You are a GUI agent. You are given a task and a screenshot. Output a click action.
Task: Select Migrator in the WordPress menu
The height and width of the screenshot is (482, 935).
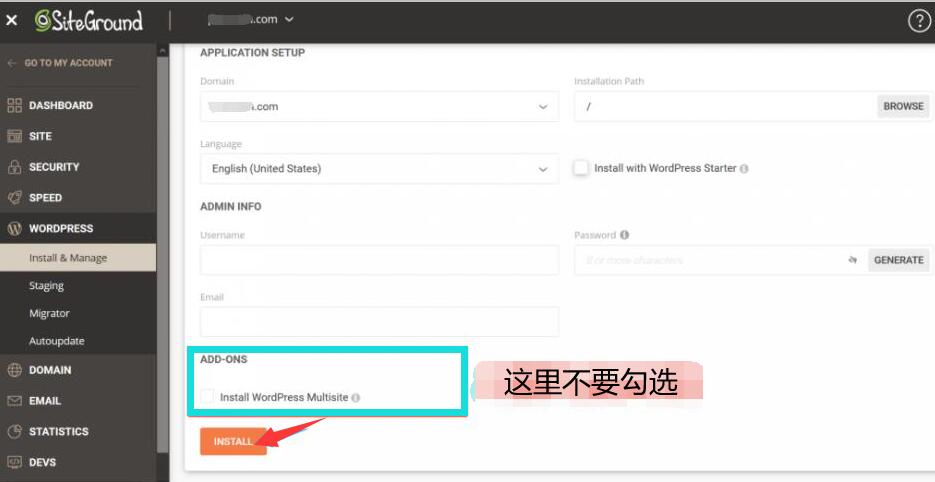tap(49, 313)
